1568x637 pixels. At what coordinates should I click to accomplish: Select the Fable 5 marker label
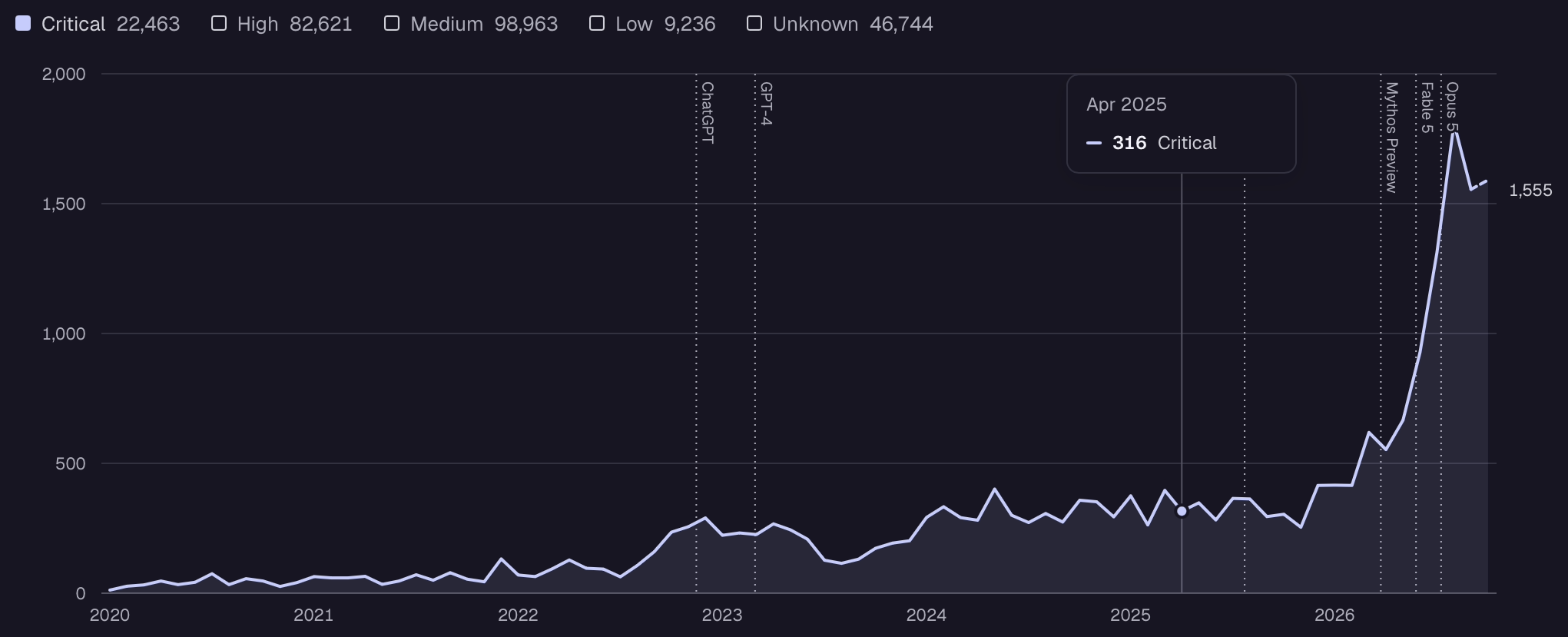pyautogui.click(x=1427, y=108)
